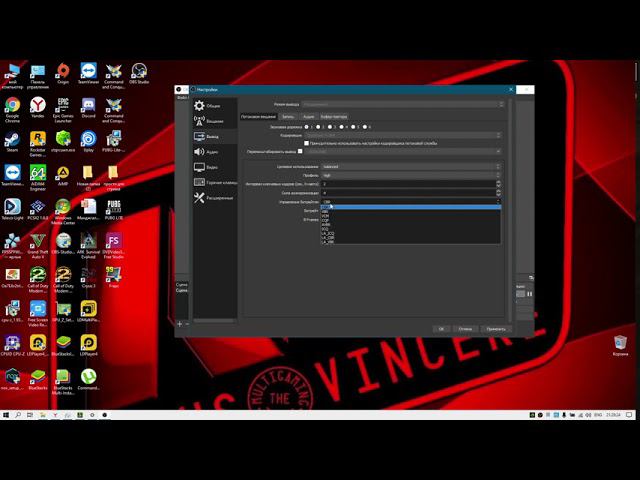Open the Video settings section (Видео)

click(215, 167)
